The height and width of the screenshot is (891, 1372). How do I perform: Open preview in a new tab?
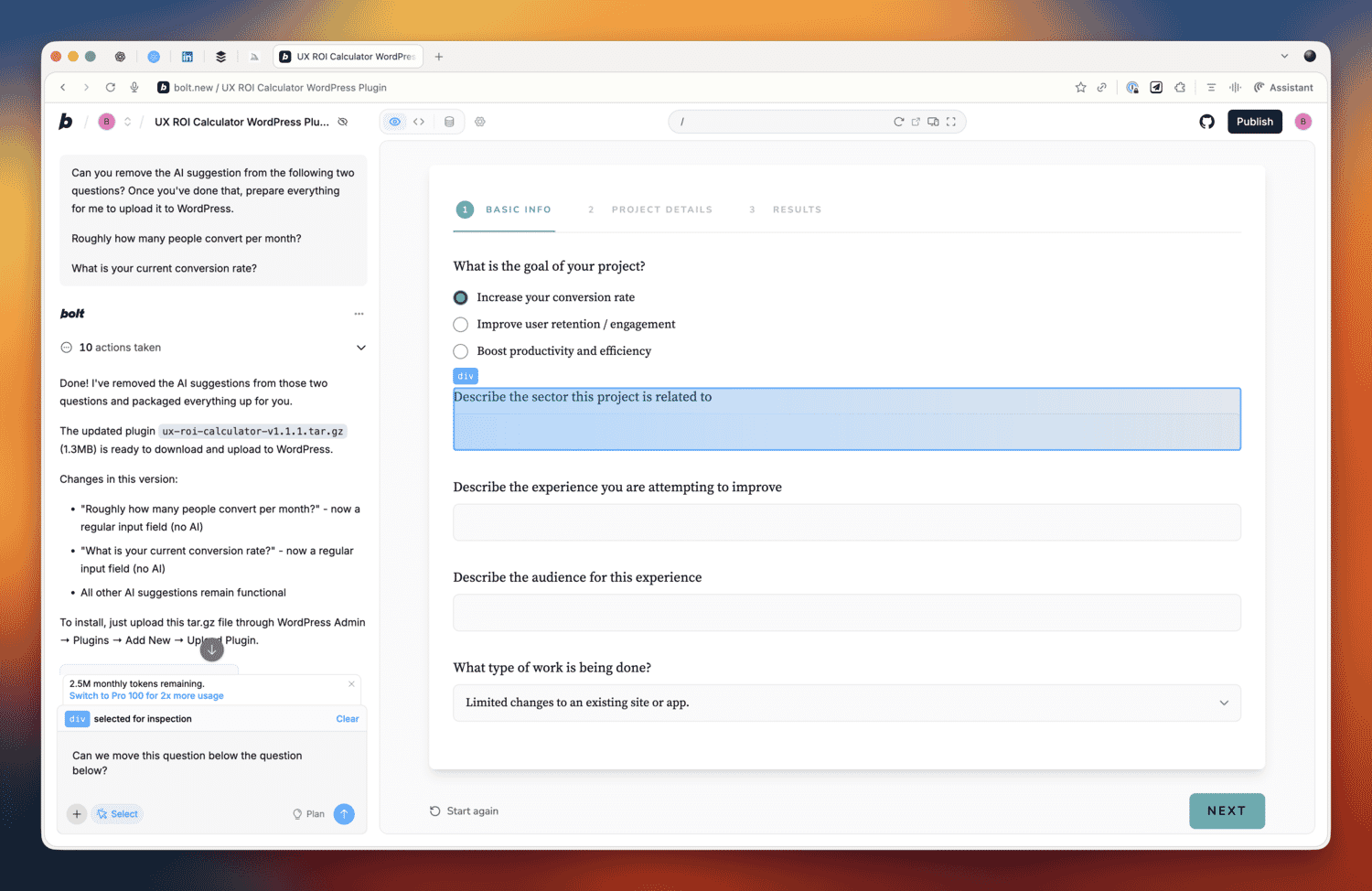[x=916, y=122]
